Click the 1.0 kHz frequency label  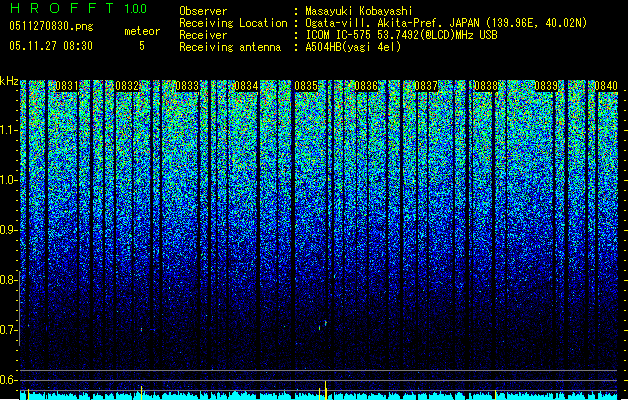[x=9, y=180]
